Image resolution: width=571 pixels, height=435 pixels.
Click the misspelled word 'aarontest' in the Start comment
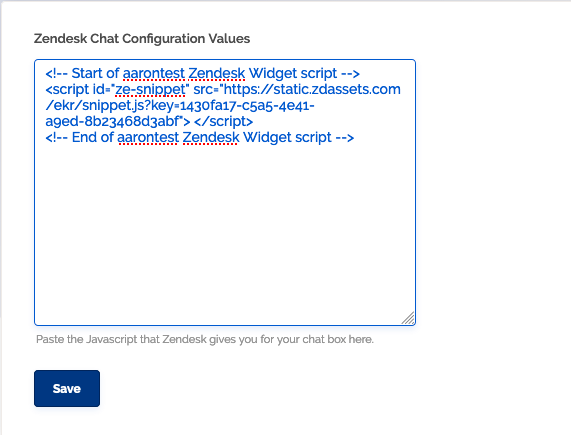154,73
